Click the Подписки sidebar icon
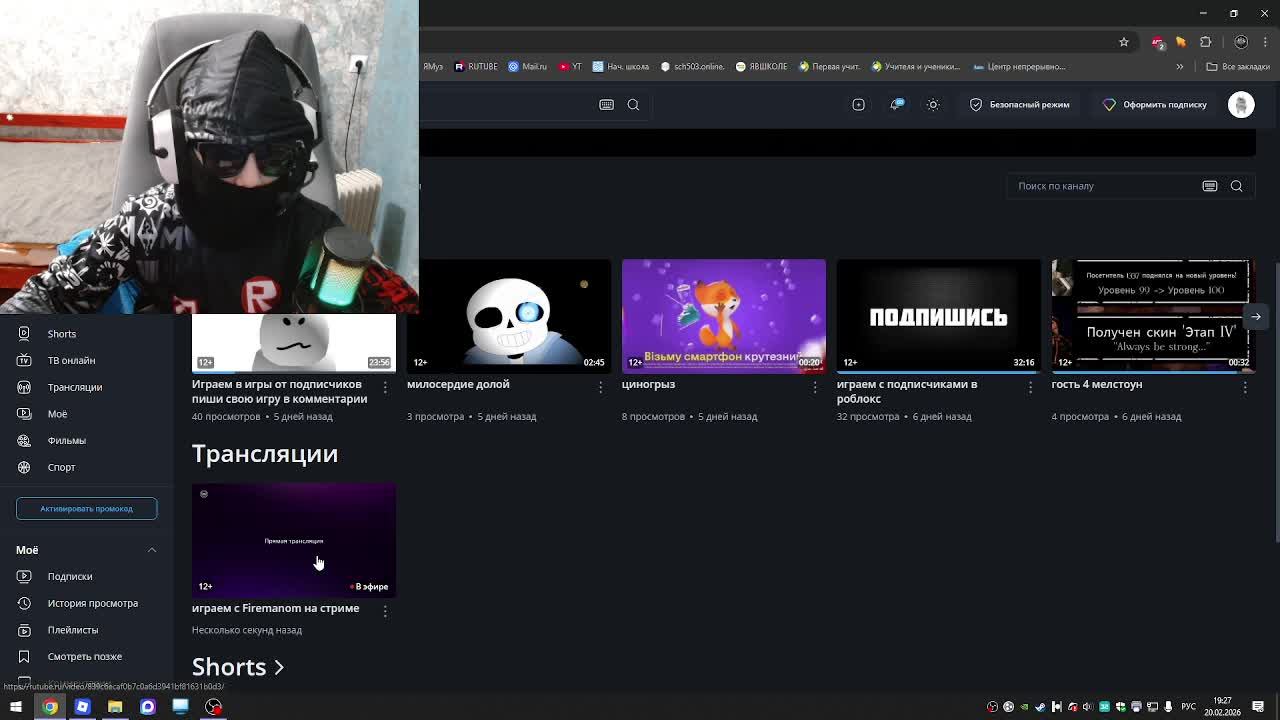The width and height of the screenshot is (1280, 720). [24, 576]
